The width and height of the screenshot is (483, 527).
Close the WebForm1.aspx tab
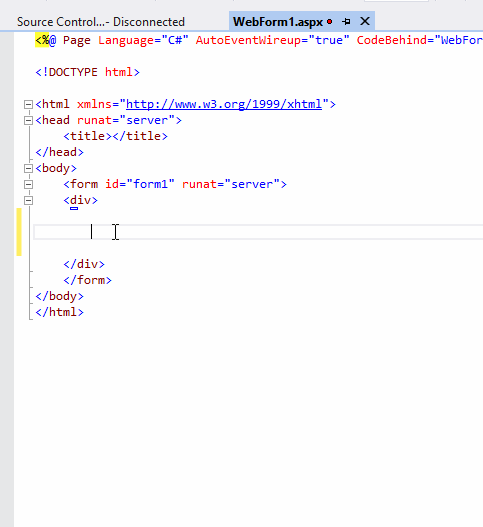click(365, 22)
